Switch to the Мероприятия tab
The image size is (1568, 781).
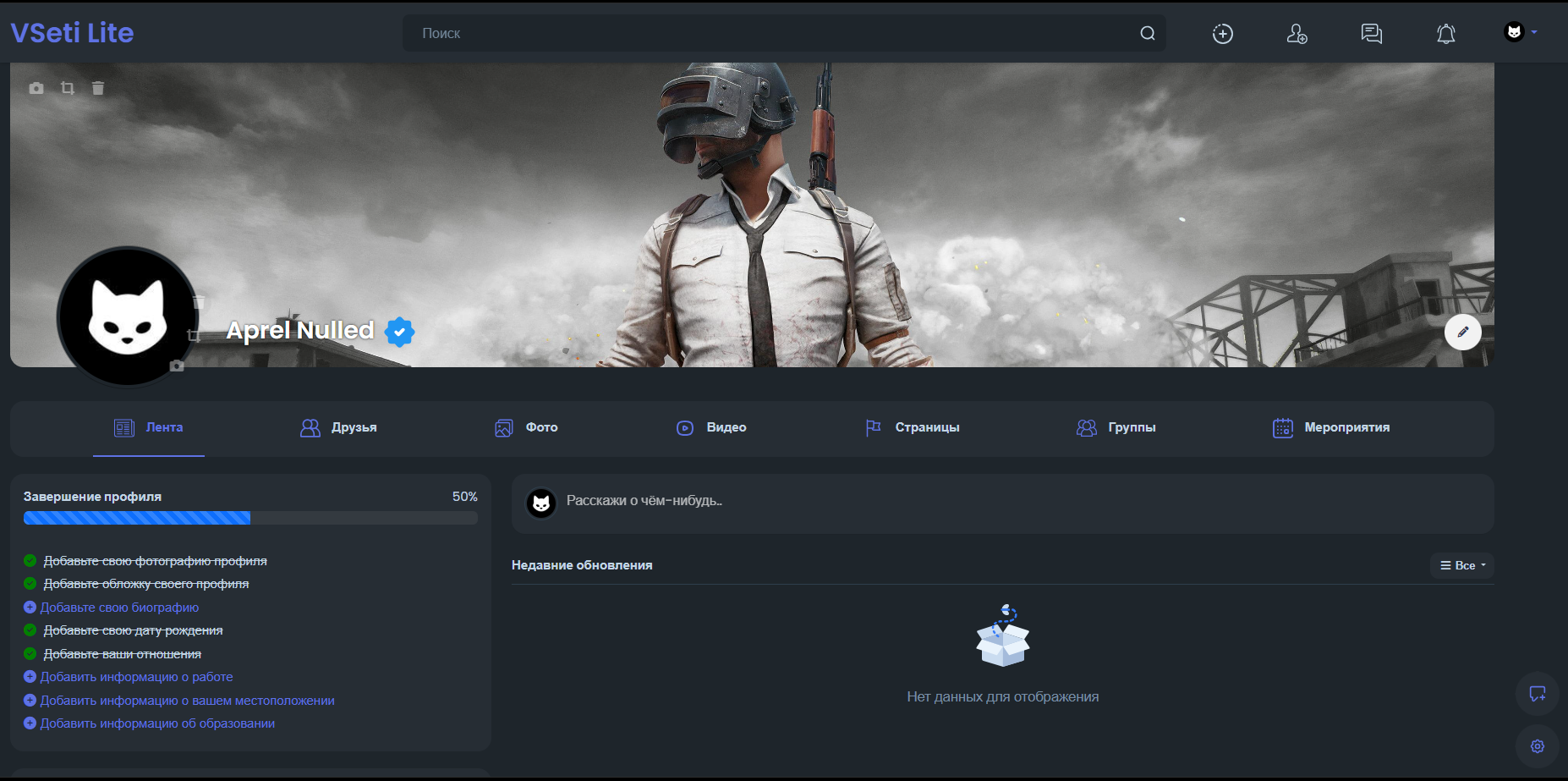coord(1331,428)
